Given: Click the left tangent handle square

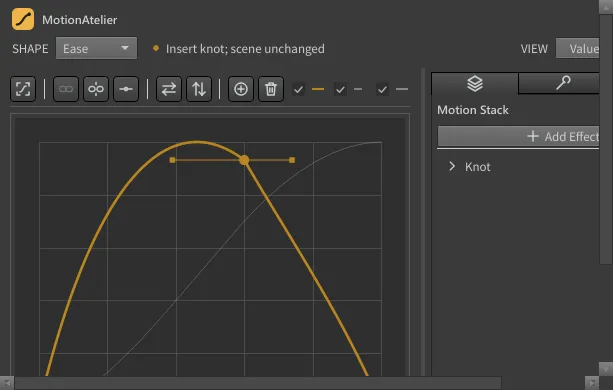Looking at the screenshot, I should click(x=172, y=160).
